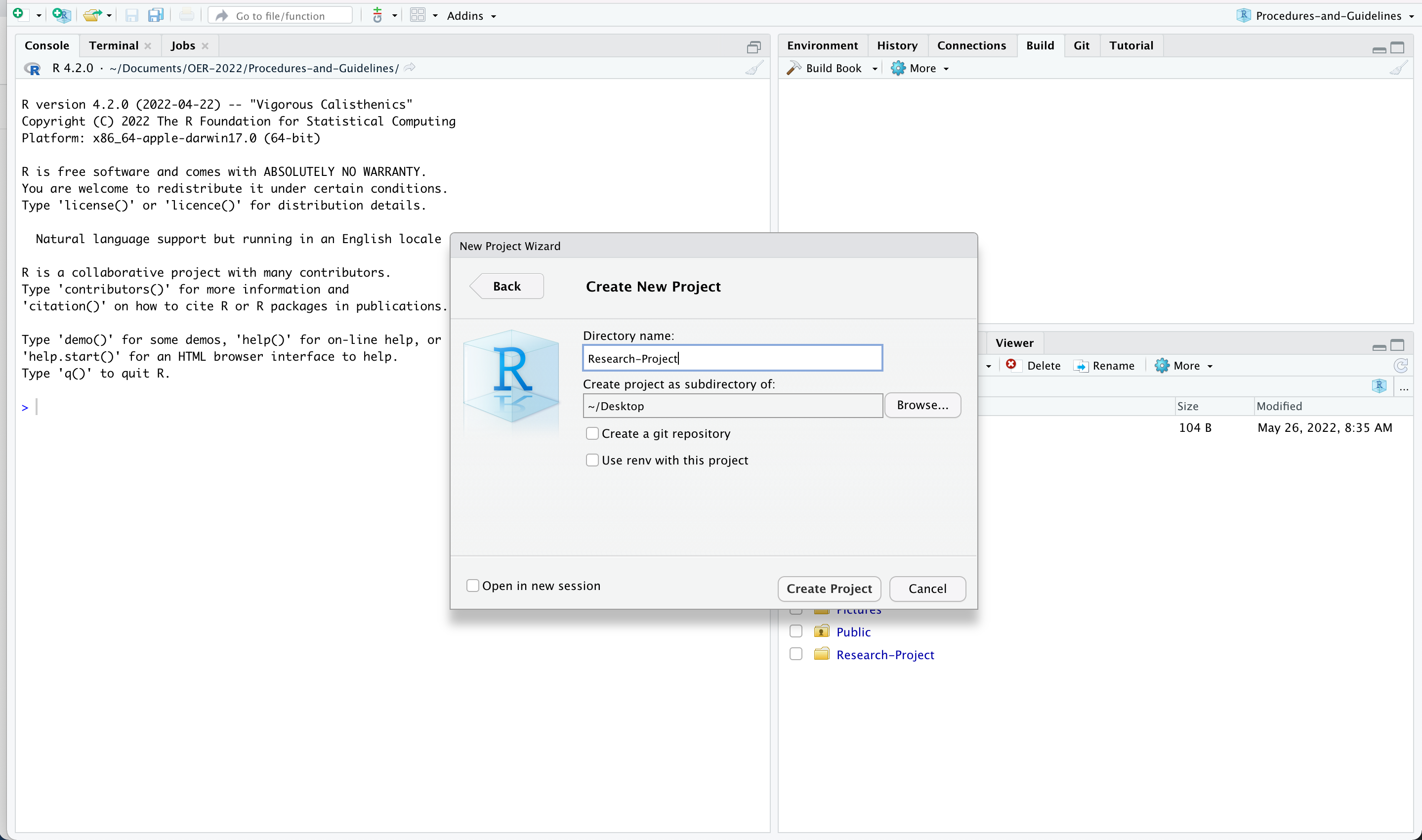1422x840 pixels.
Task: Click the Save icon in toolbar
Action: click(130, 15)
